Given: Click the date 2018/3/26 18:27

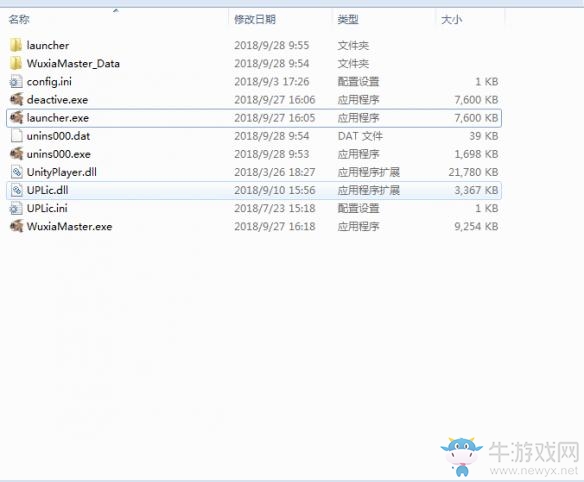Looking at the screenshot, I should point(274,172).
